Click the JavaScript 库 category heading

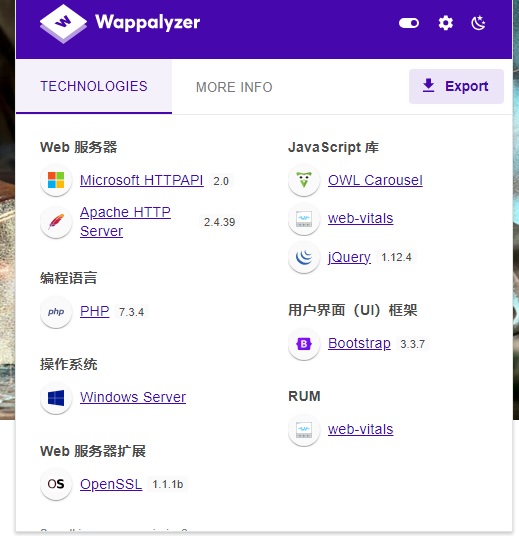point(333,147)
